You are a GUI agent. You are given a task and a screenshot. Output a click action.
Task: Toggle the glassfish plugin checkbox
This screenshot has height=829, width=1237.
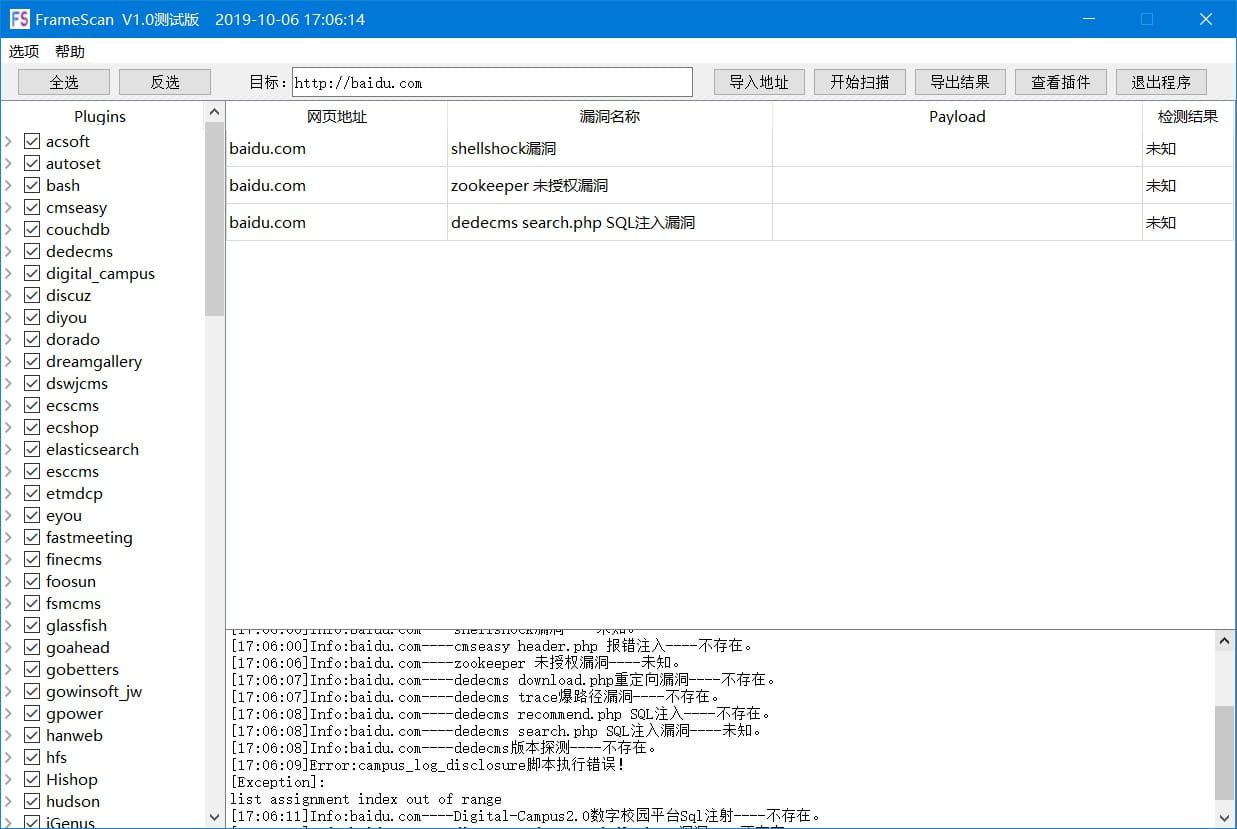click(32, 625)
